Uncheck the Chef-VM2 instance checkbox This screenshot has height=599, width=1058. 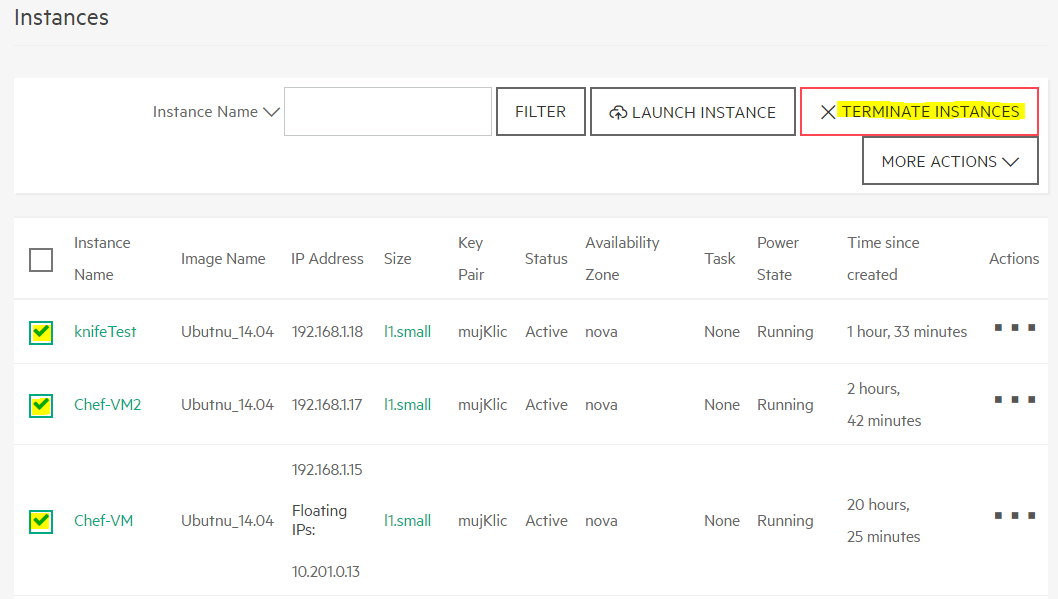point(41,405)
